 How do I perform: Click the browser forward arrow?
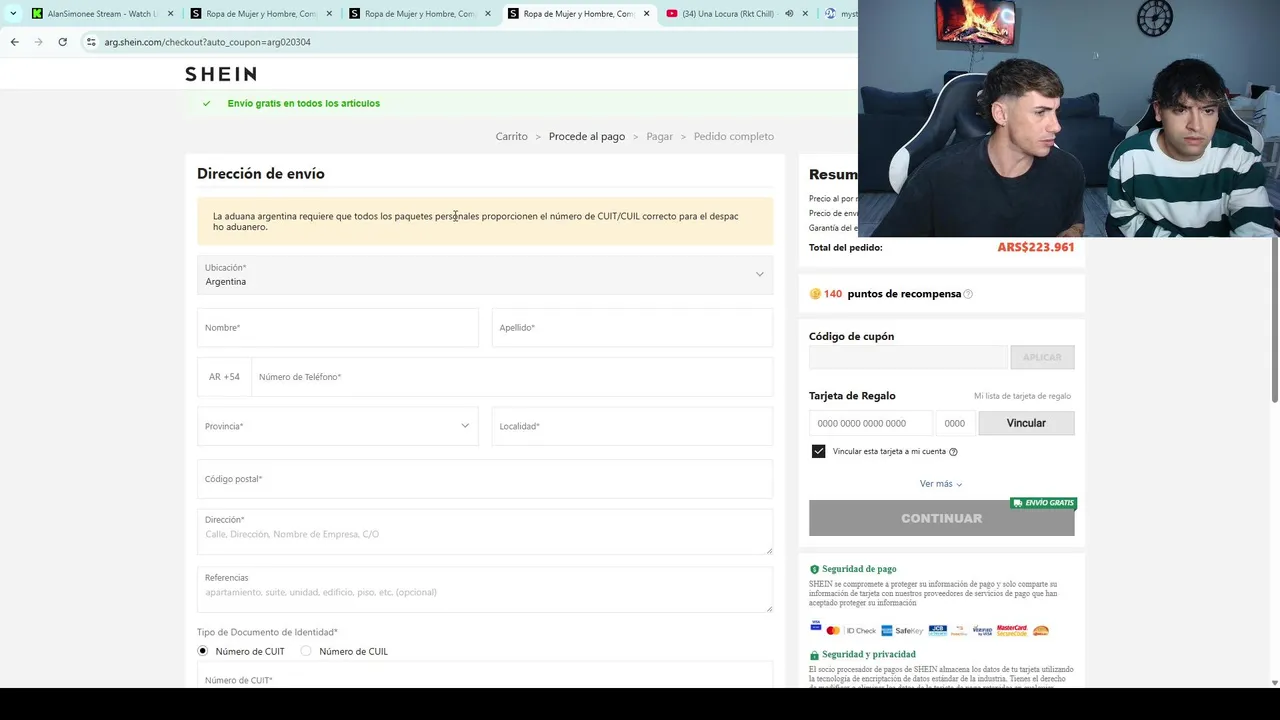pyautogui.click(x=38, y=42)
